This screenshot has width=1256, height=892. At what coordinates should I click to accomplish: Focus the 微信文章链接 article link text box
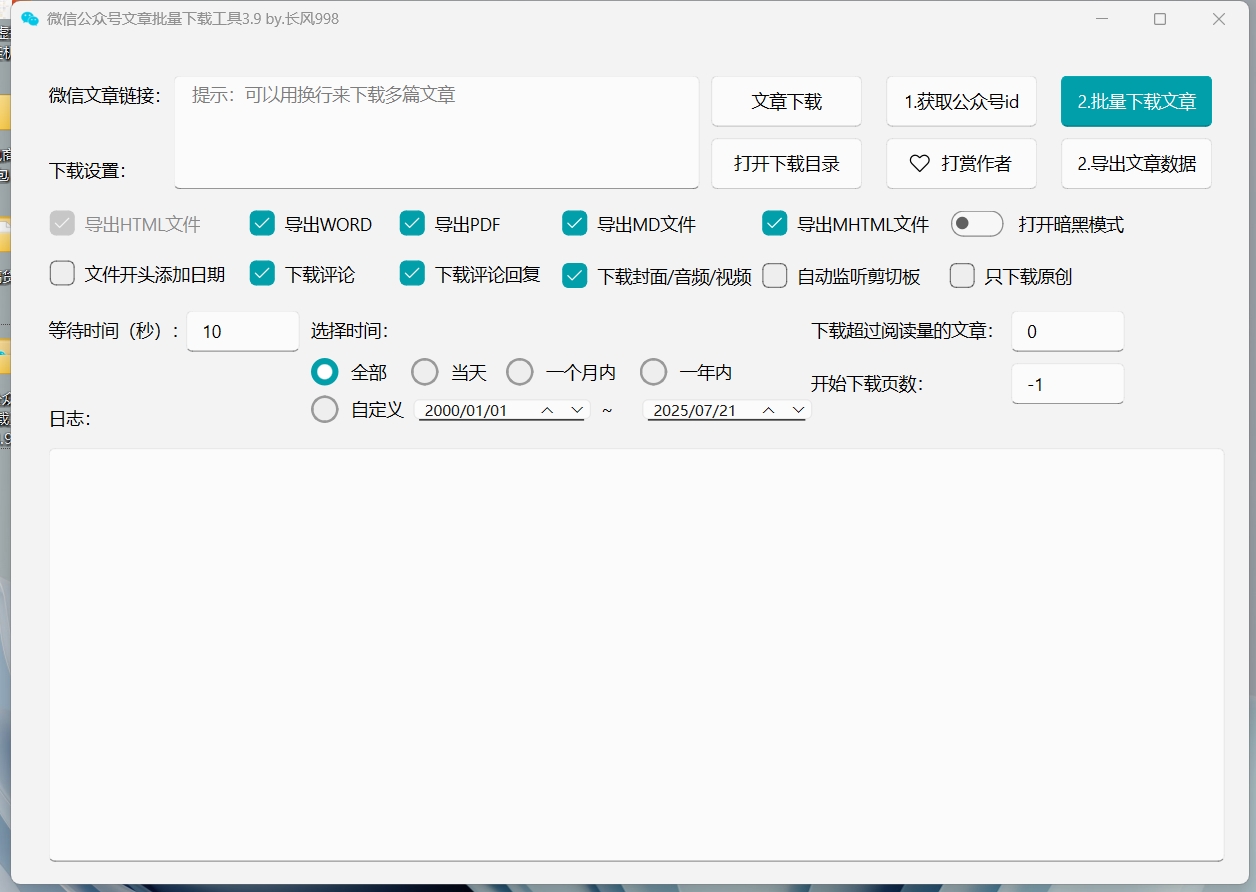436,132
